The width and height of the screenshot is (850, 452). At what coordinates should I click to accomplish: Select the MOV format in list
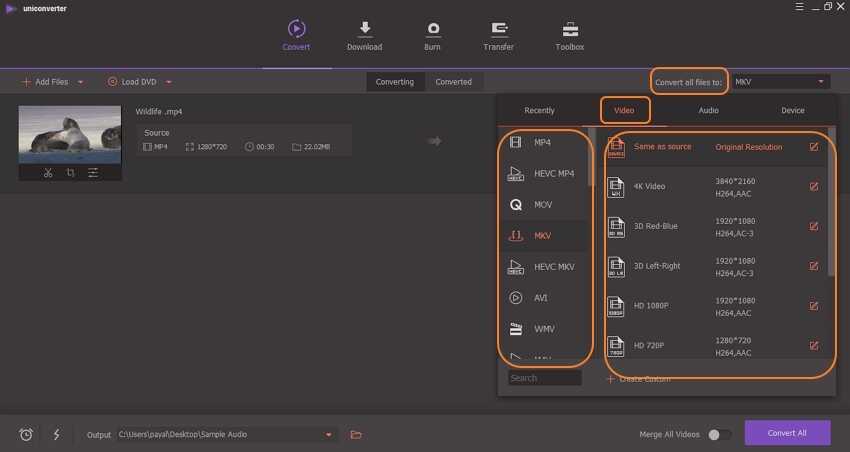543,204
